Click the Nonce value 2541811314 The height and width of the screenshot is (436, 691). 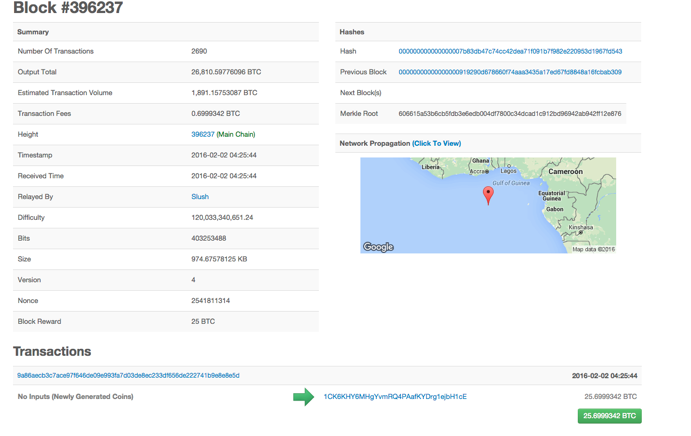click(211, 301)
